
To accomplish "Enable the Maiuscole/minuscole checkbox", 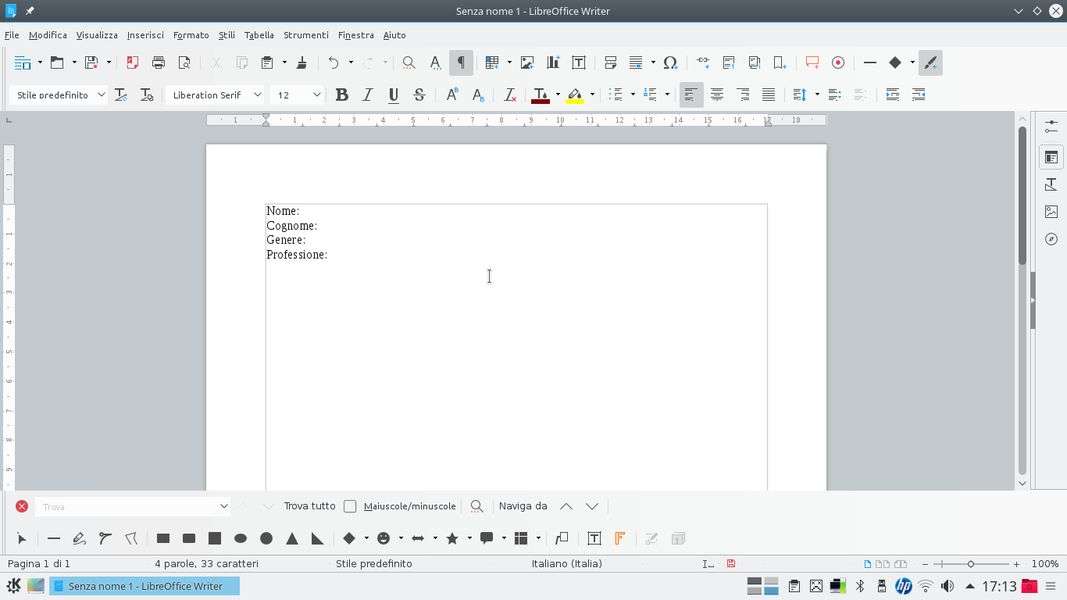I will [350, 506].
